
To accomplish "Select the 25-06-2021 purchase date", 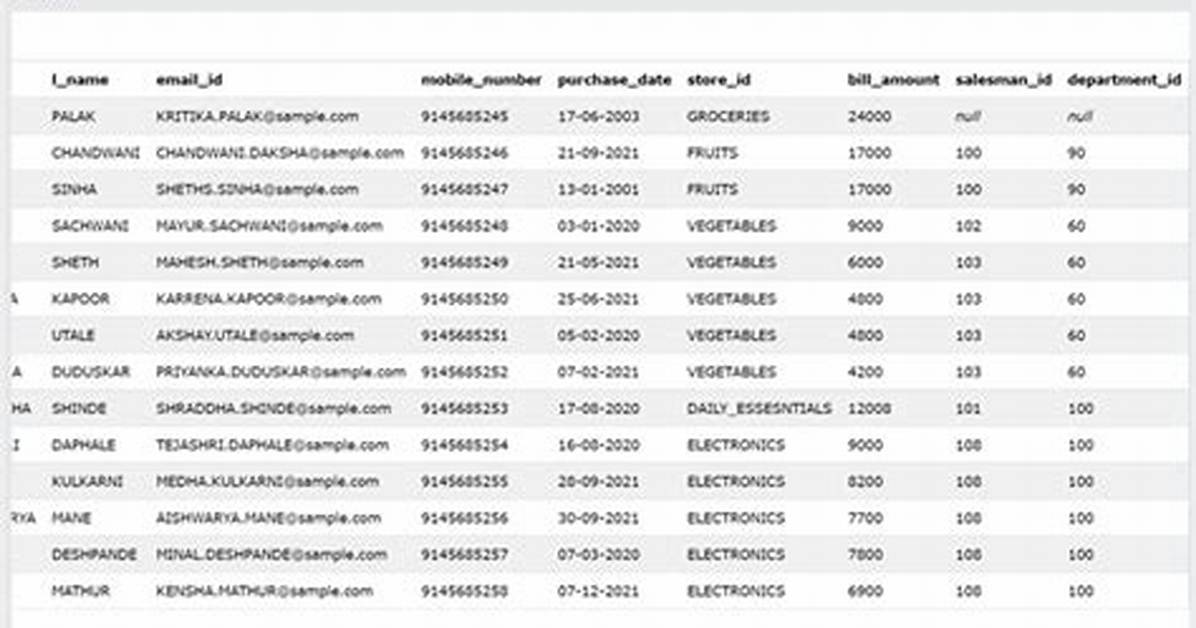I will click(x=598, y=299).
